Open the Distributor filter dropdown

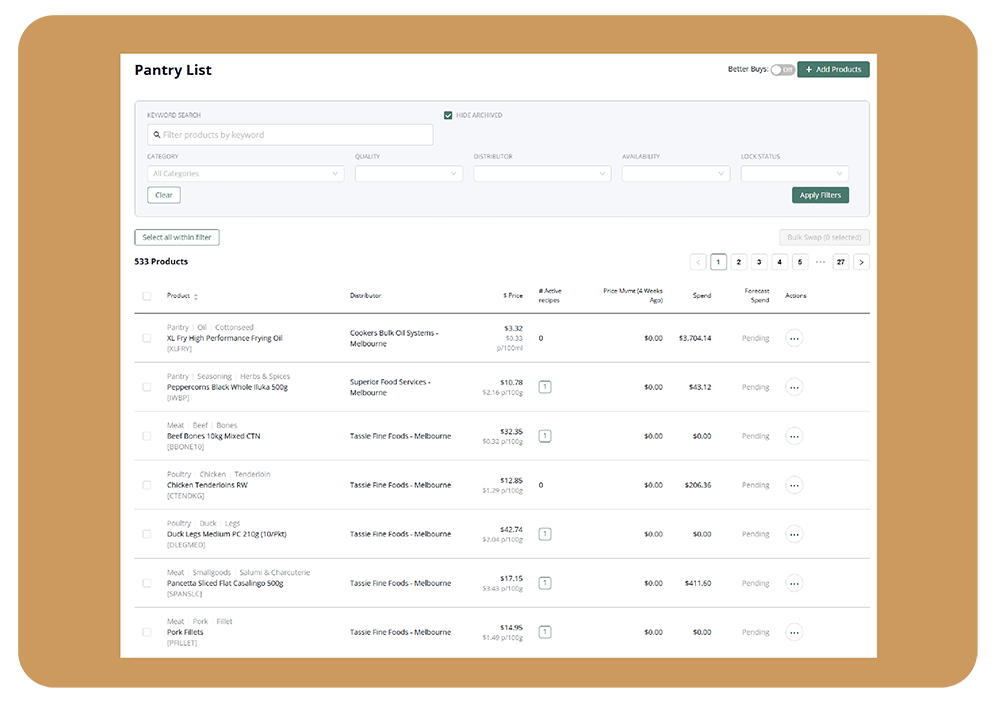pos(541,174)
